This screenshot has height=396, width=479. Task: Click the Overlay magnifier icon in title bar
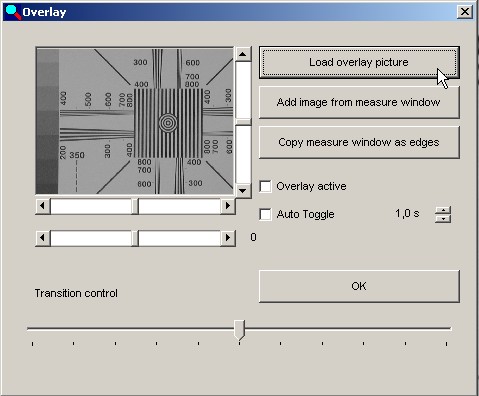point(13,12)
